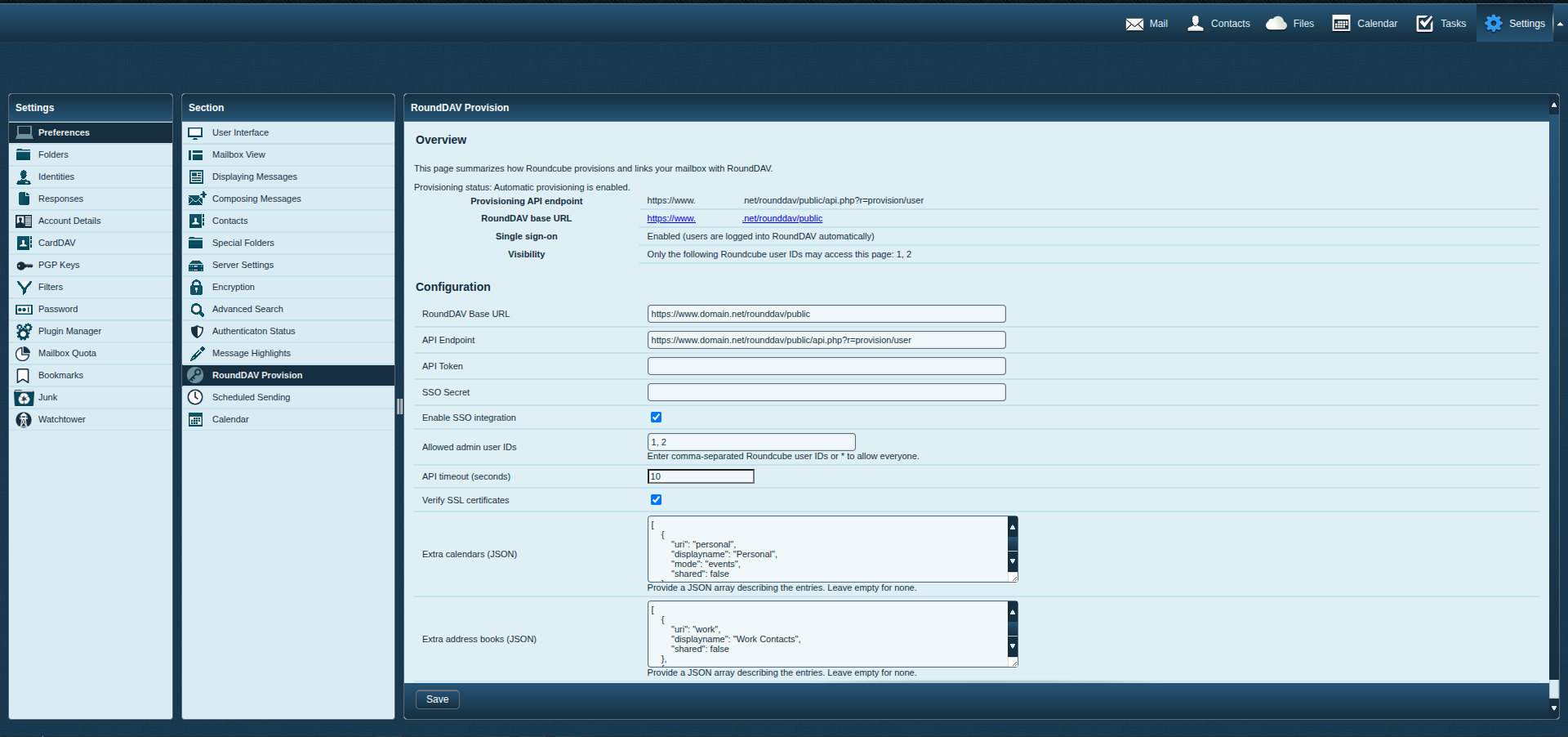The image size is (1568, 737).
Task: Expand the arrow next to Settings button
Action: (x=1560, y=24)
